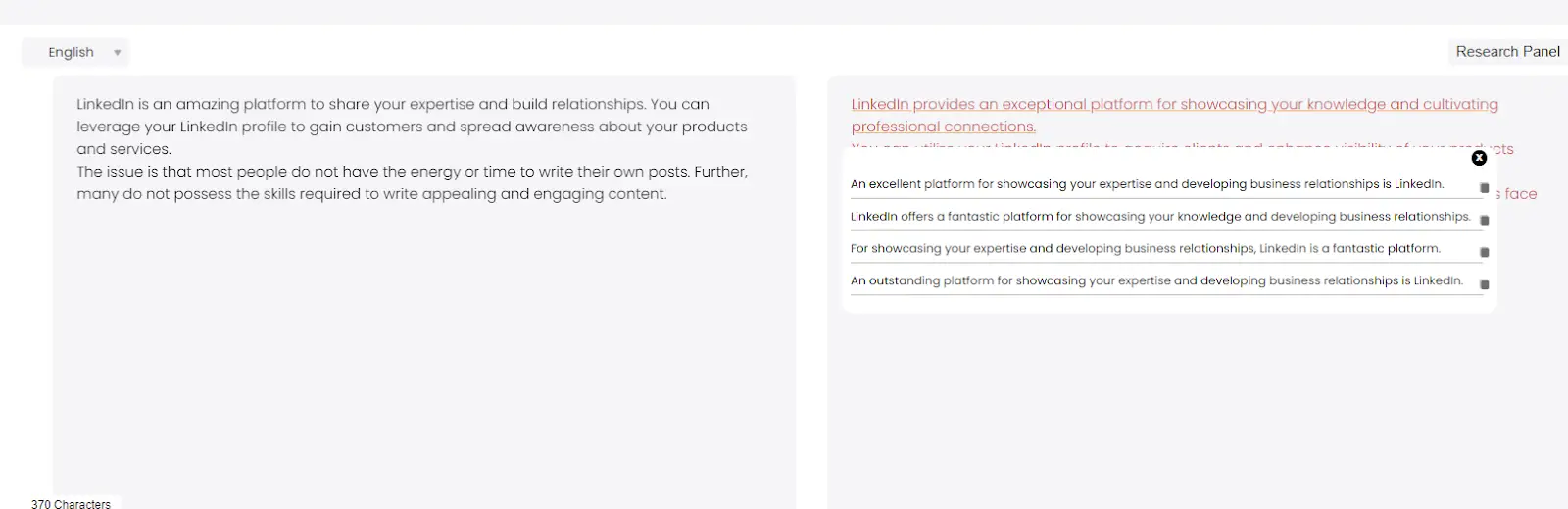The image size is (1568, 509).
Task: Copy the 'An outstanding platform' suggestion
Action: tap(1484, 284)
